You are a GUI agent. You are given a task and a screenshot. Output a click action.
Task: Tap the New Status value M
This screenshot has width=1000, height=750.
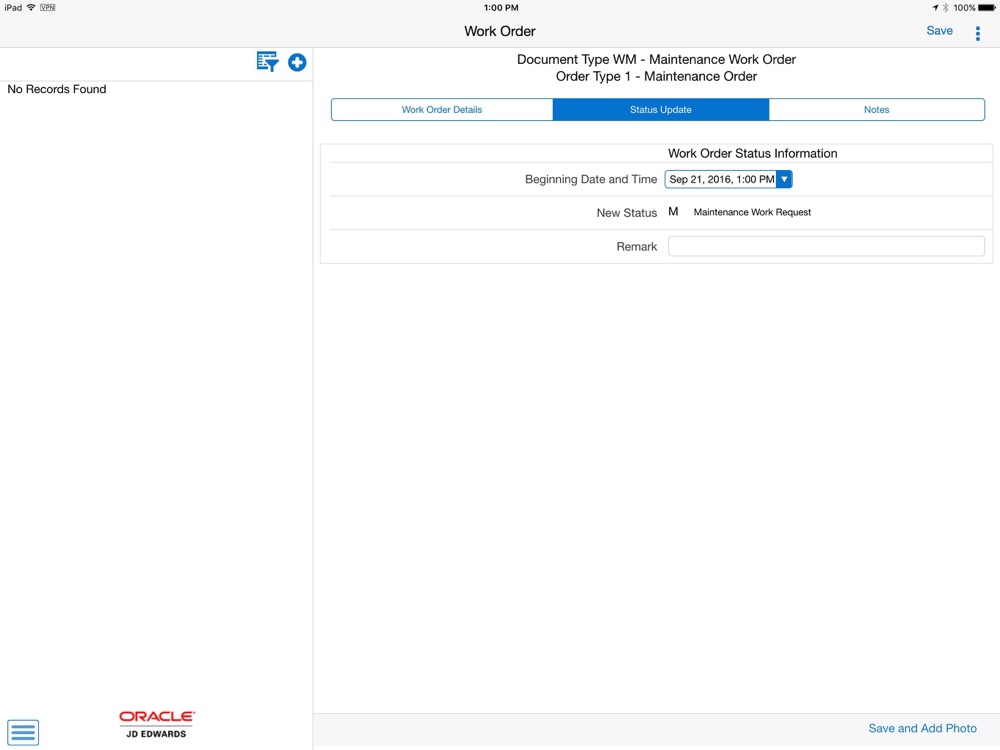pyautogui.click(x=673, y=212)
